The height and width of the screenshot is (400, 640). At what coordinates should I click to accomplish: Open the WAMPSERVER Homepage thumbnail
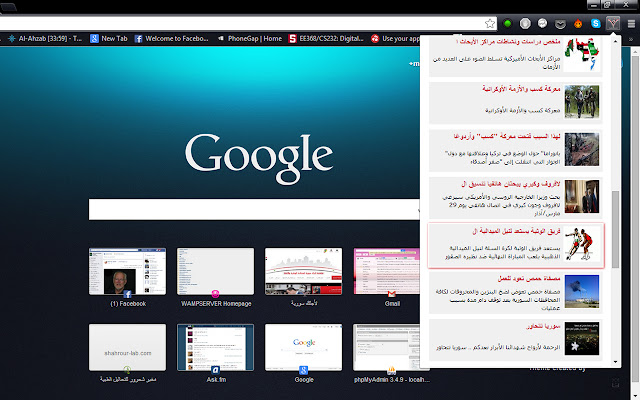coord(216,271)
